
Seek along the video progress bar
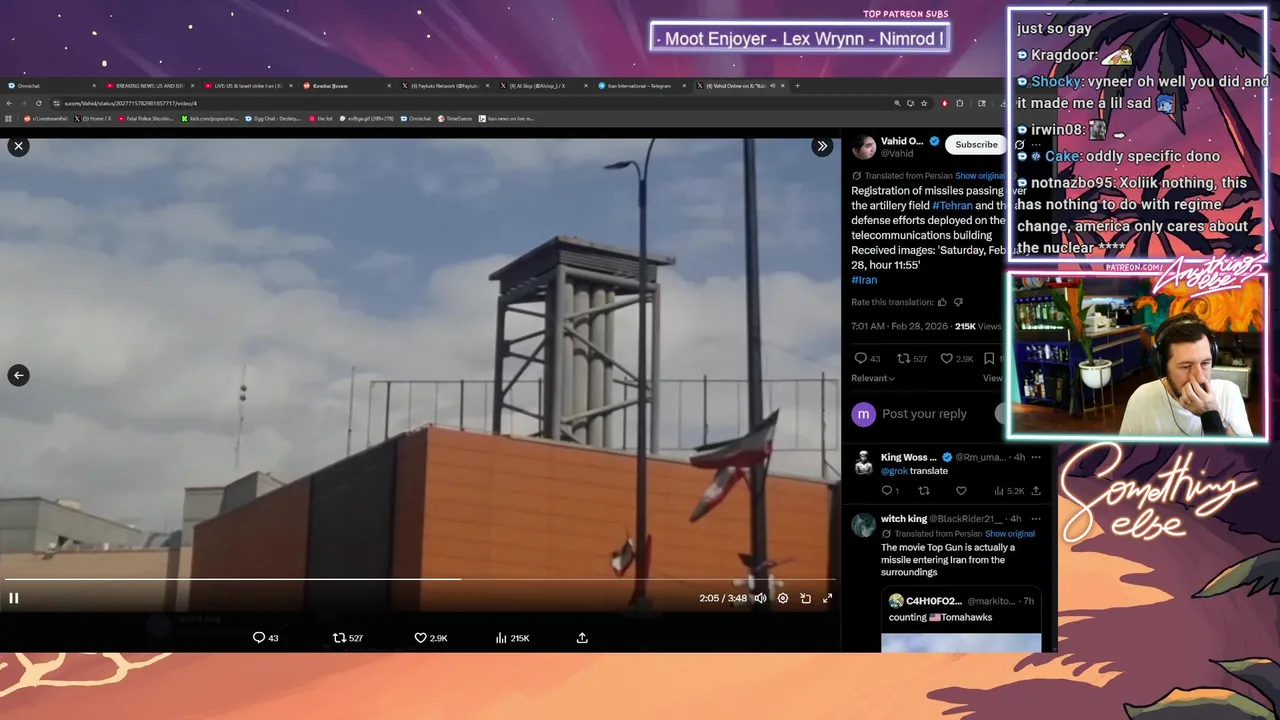pyautogui.click(x=420, y=579)
